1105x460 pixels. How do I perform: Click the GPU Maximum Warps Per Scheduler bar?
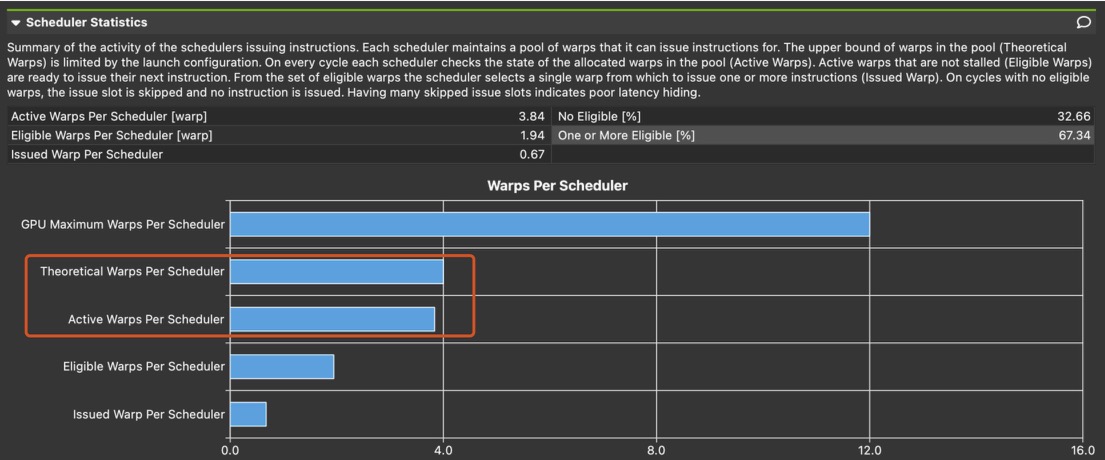point(550,224)
